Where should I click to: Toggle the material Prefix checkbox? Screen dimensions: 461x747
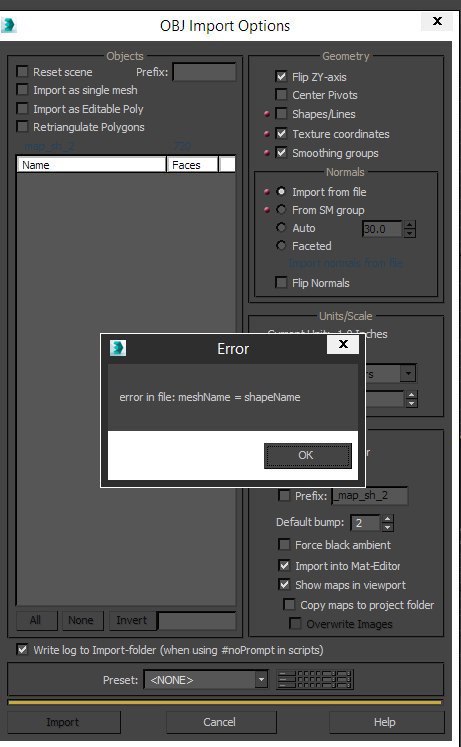pyautogui.click(x=284, y=495)
